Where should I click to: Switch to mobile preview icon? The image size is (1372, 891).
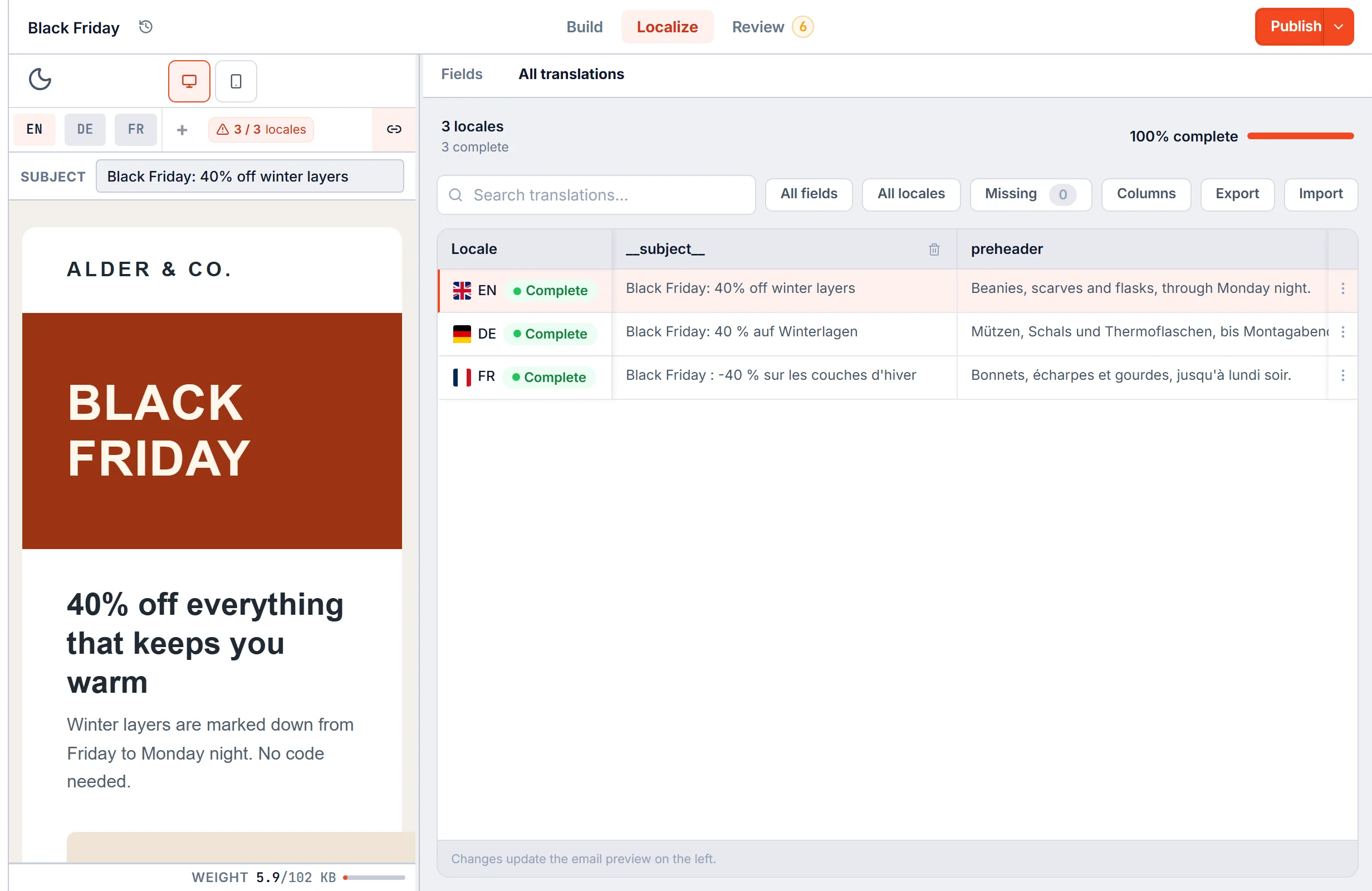236,81
